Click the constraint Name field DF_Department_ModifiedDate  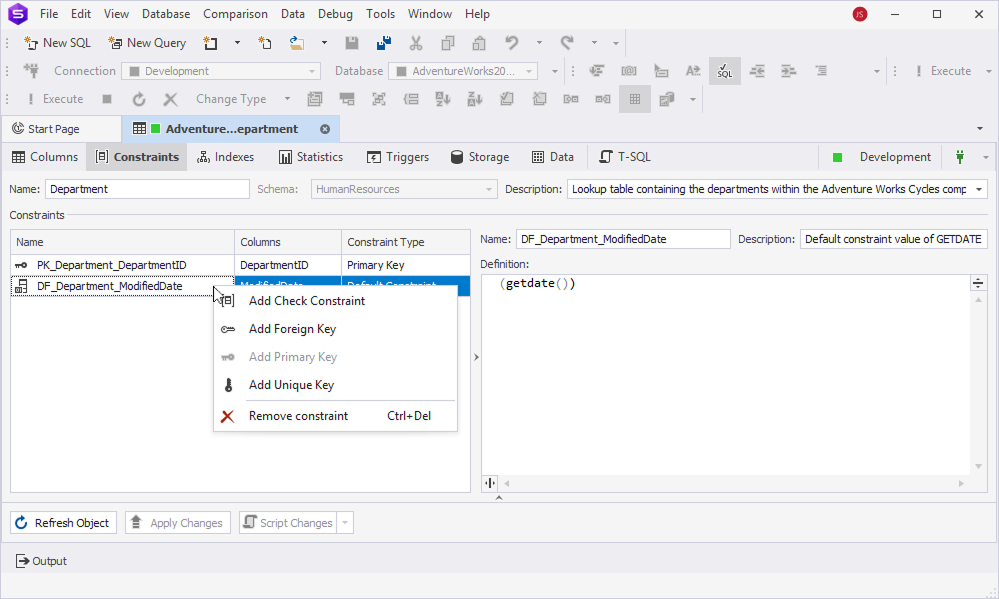(x=623, y=240)
